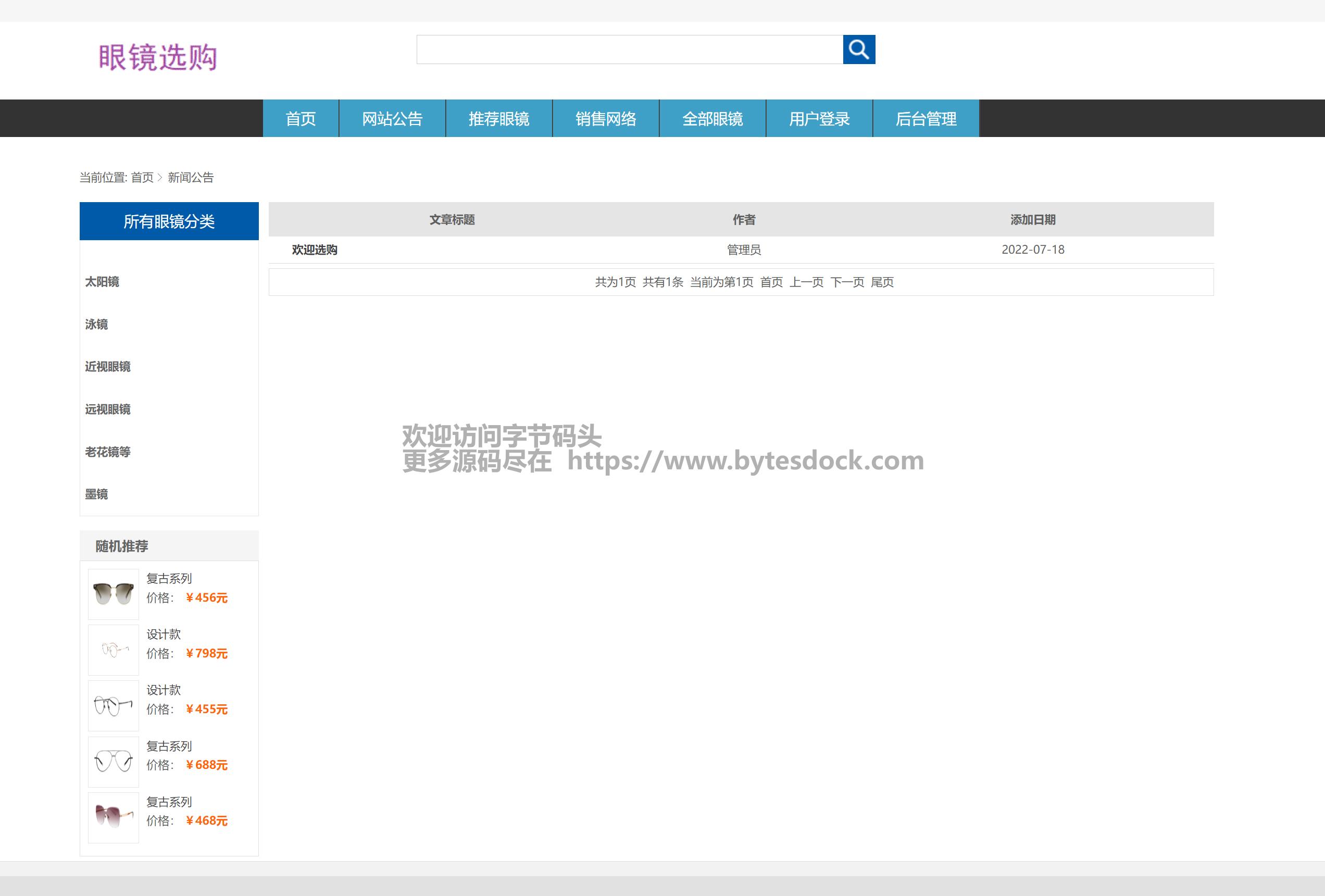Select 销售网络 navigation item

(606, 119)
